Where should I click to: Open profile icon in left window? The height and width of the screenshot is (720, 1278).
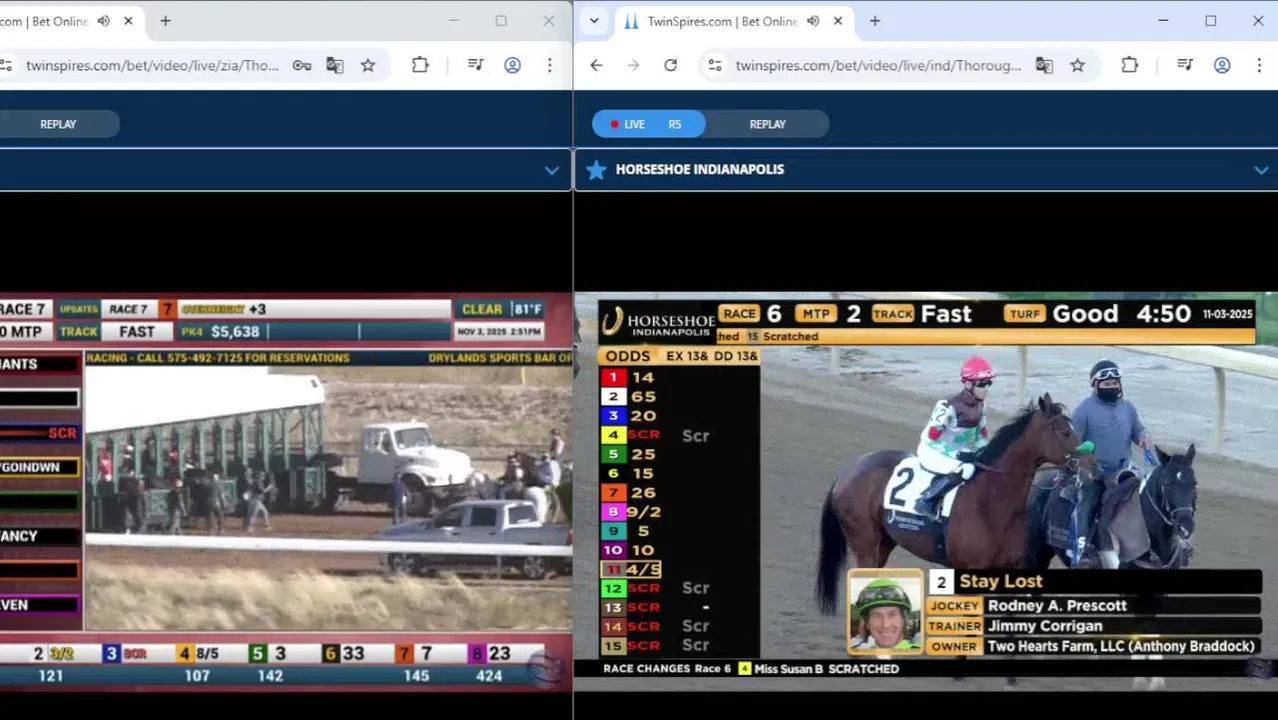[512, 65]
